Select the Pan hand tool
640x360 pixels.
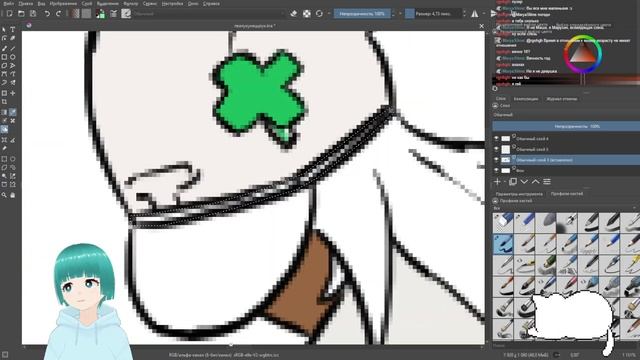click(x=13, y=195)
